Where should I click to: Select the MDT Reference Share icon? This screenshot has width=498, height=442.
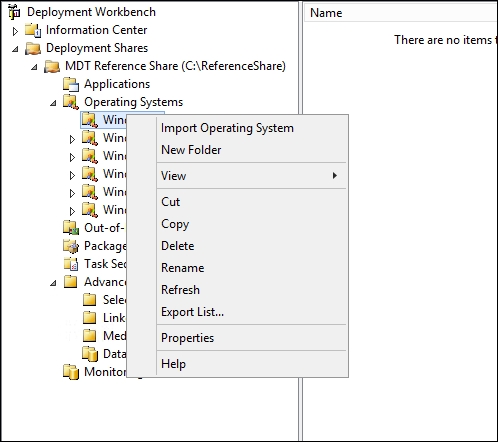52,66
